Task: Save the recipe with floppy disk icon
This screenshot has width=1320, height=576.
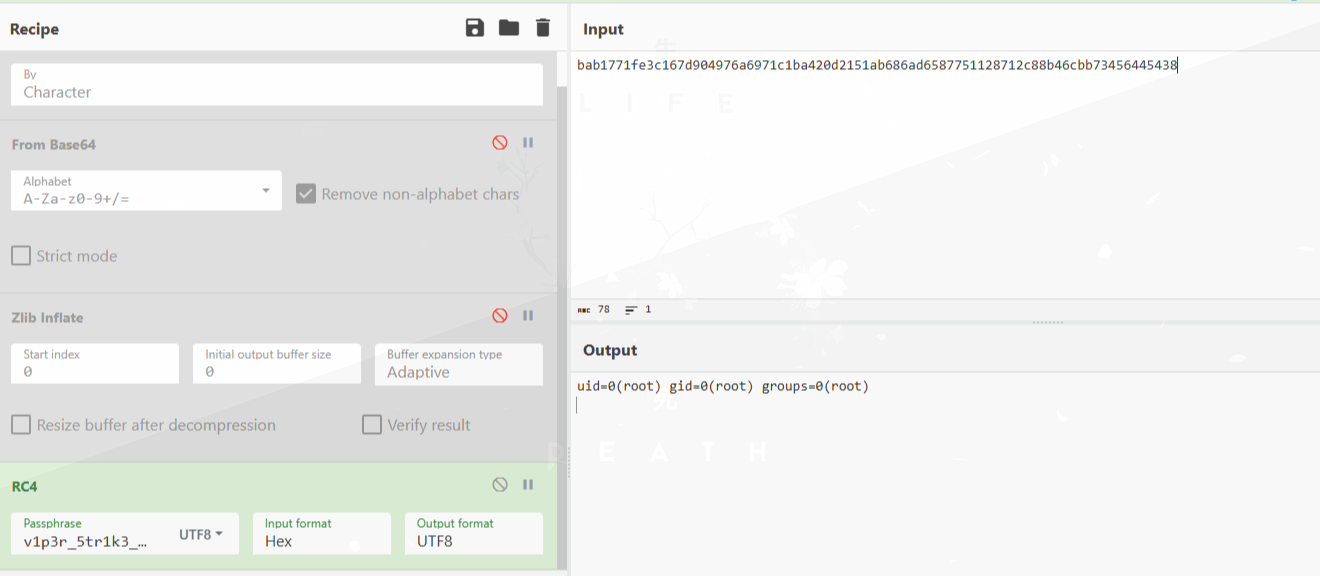Action: [475, 28]
